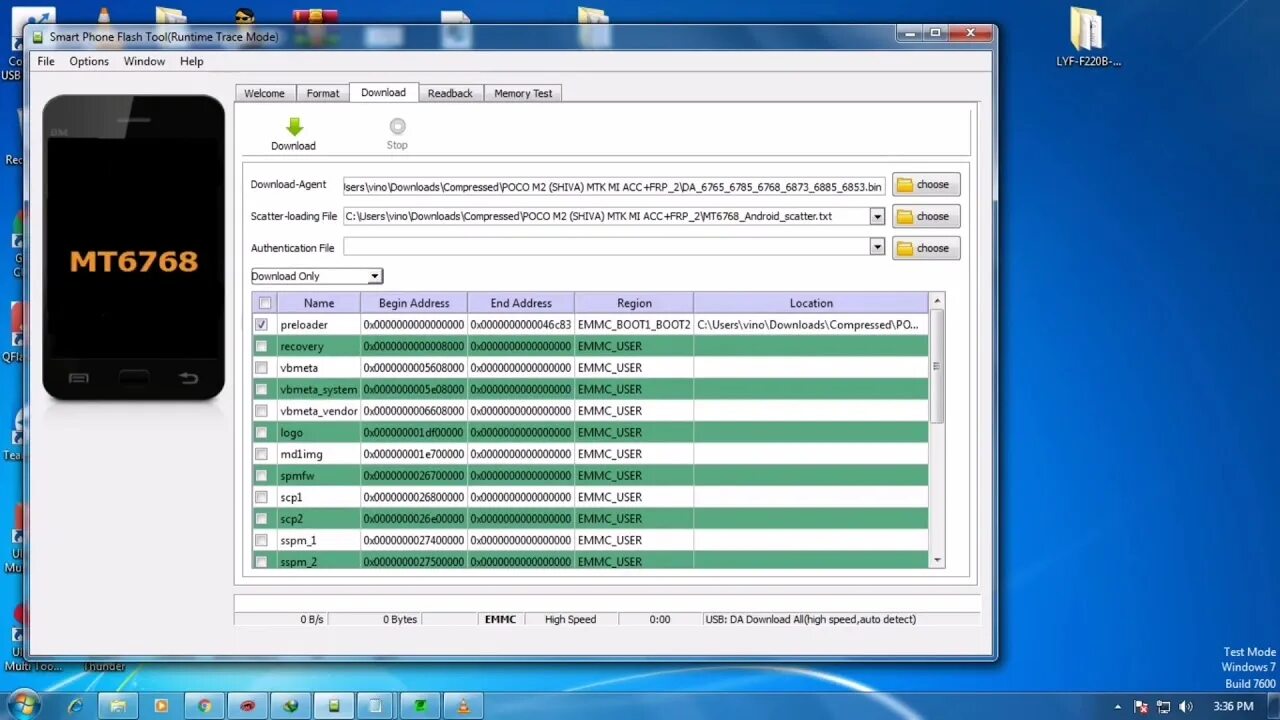The height and width of the screenshot is (720, 1280).
Task: Check the scp2 partition checkbox
Action: (x=262, y=519)
